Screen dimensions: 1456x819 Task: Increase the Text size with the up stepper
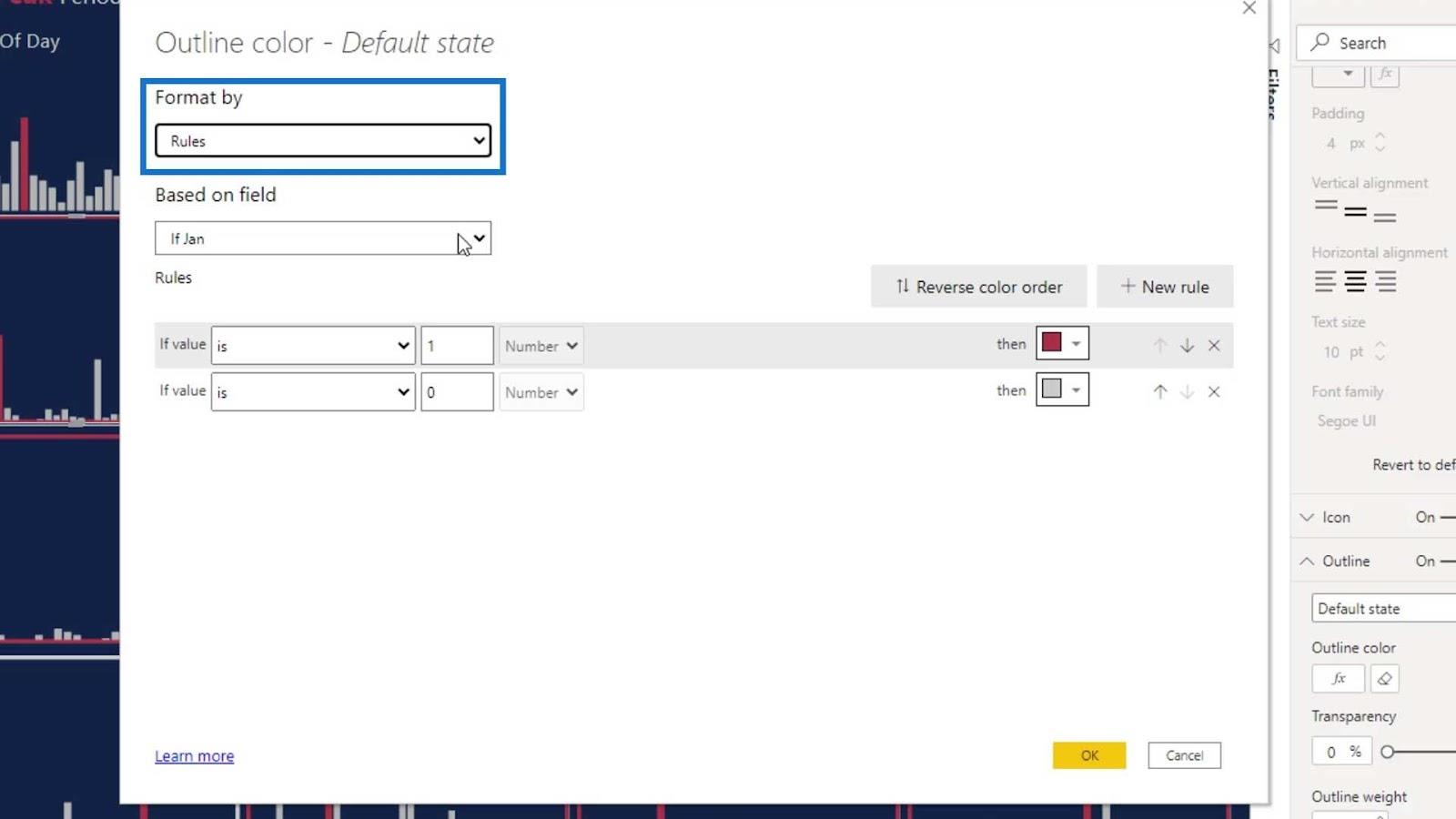[1380, 345]
